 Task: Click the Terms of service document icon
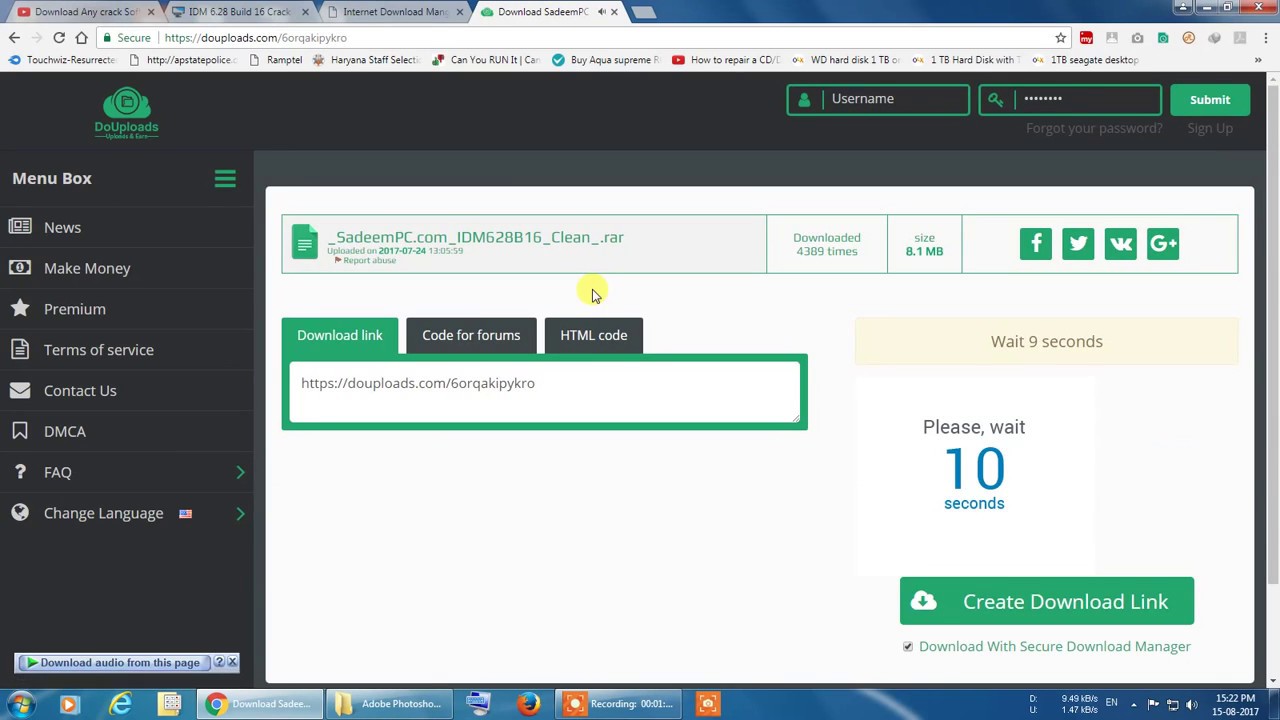click(x=20, y=350)
